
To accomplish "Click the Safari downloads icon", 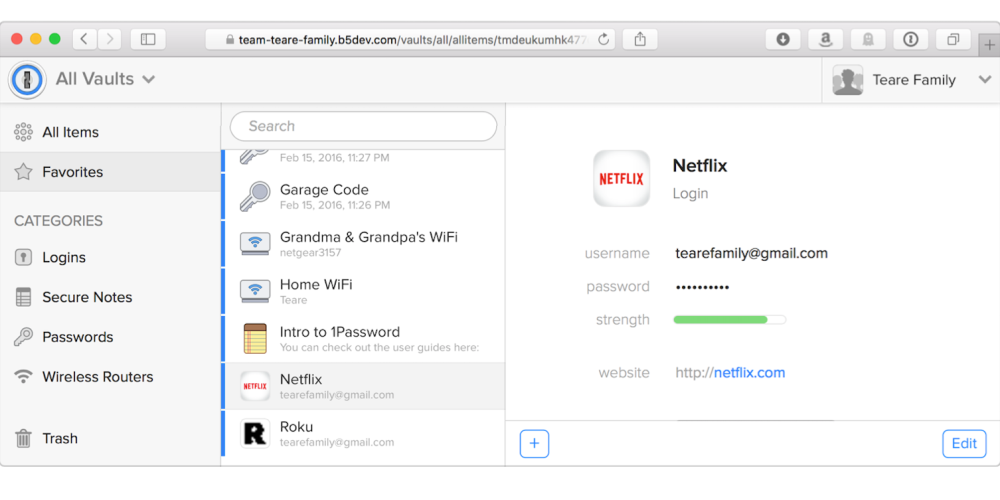I will point(783,39).
